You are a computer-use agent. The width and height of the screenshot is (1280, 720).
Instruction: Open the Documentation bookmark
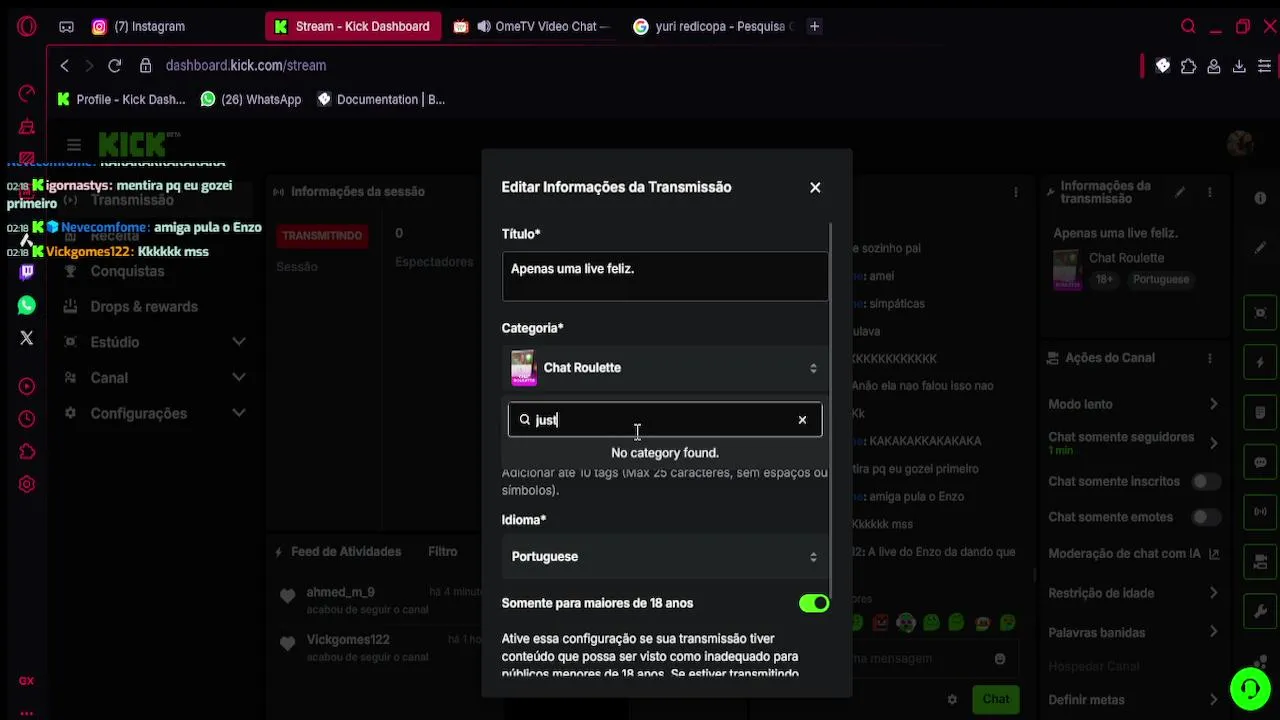(381, 99)
